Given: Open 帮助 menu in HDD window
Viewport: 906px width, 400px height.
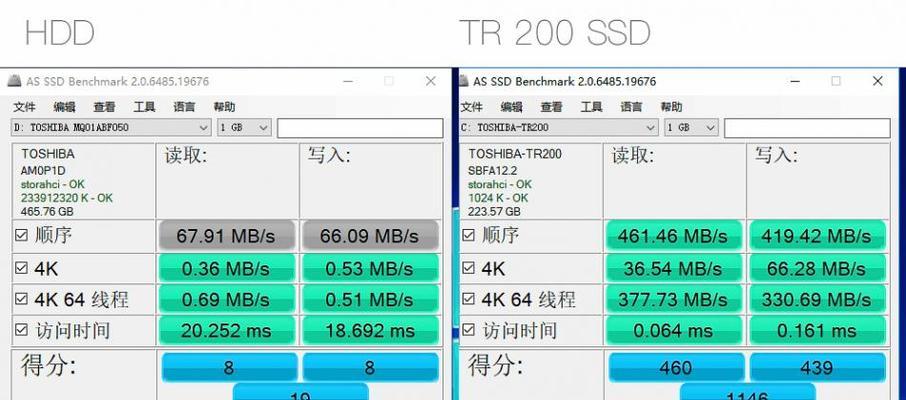Looking at the screenshot, I should (x=224, y=107).
